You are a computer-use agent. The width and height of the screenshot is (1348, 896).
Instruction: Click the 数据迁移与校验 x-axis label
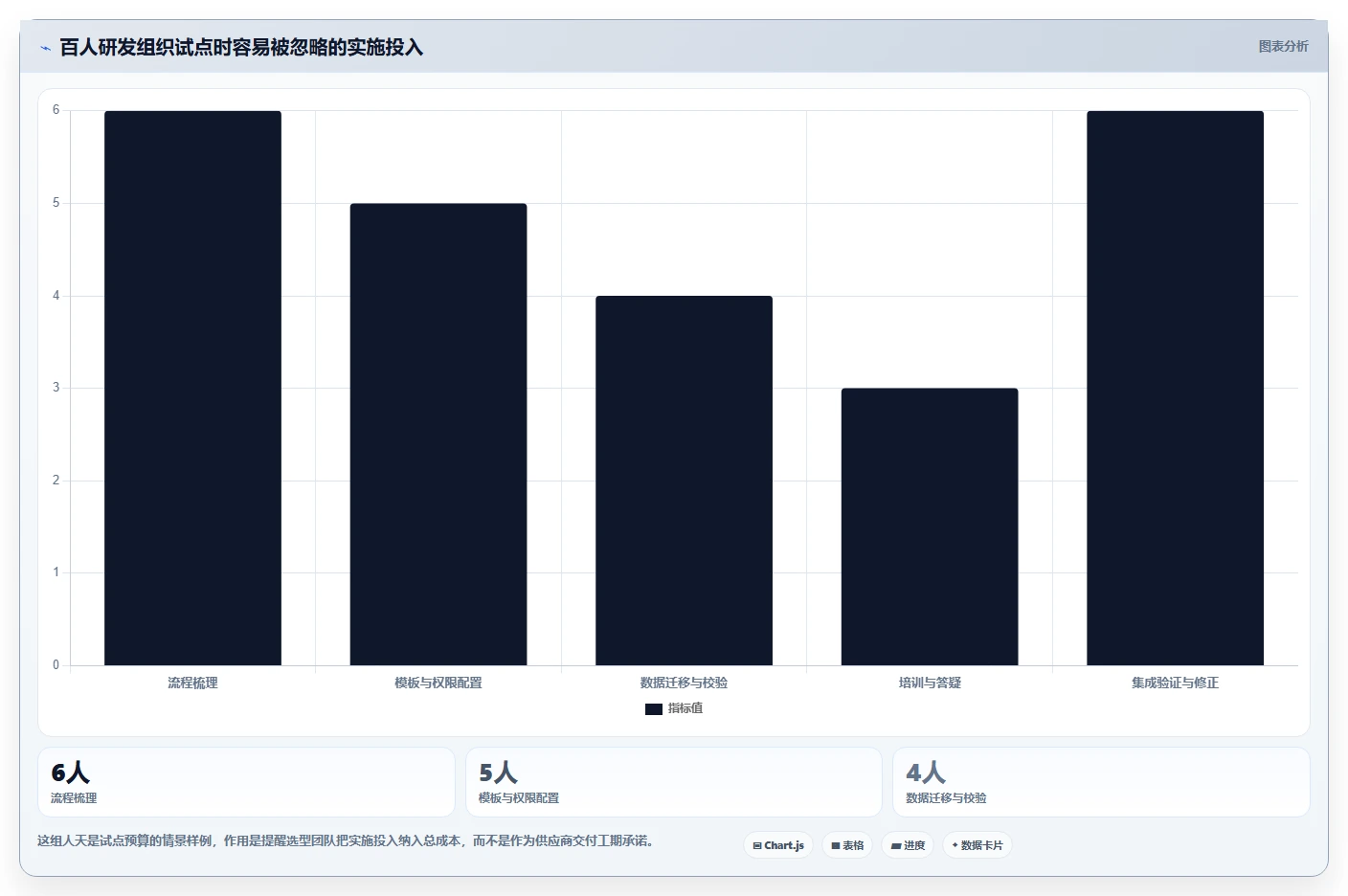684,683
